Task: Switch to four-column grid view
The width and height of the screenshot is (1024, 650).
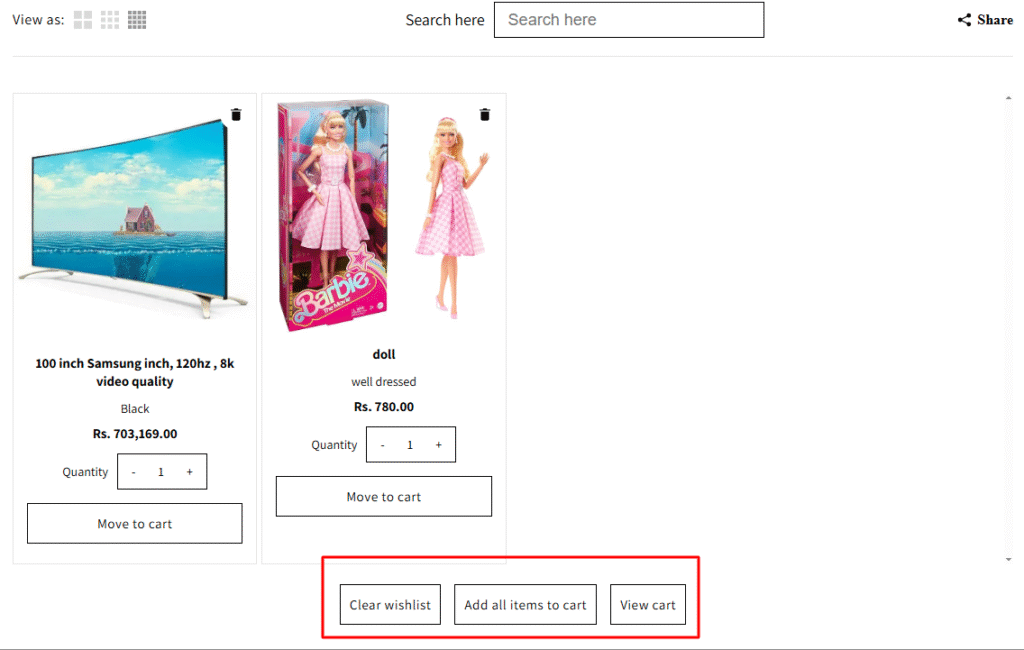Action: [137, 20]
